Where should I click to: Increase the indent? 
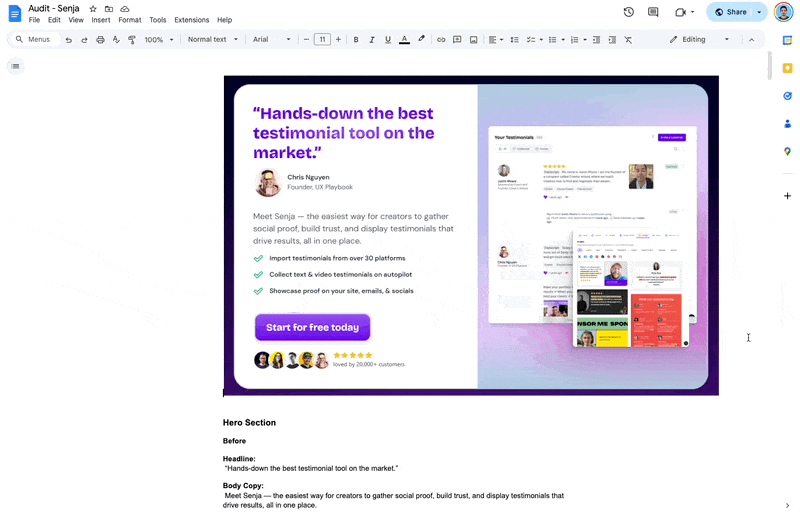612,39
